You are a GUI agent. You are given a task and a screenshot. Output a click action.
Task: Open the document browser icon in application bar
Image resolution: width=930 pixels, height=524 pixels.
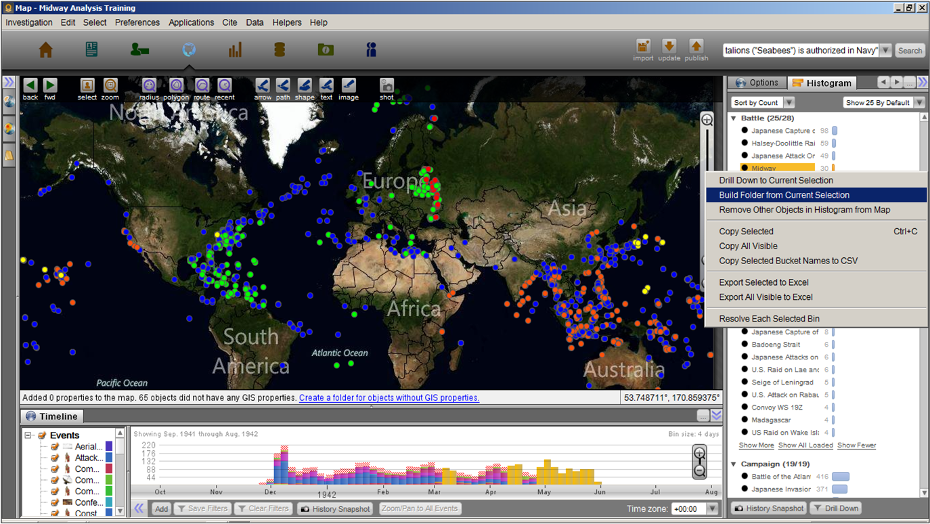pos(91,49)
